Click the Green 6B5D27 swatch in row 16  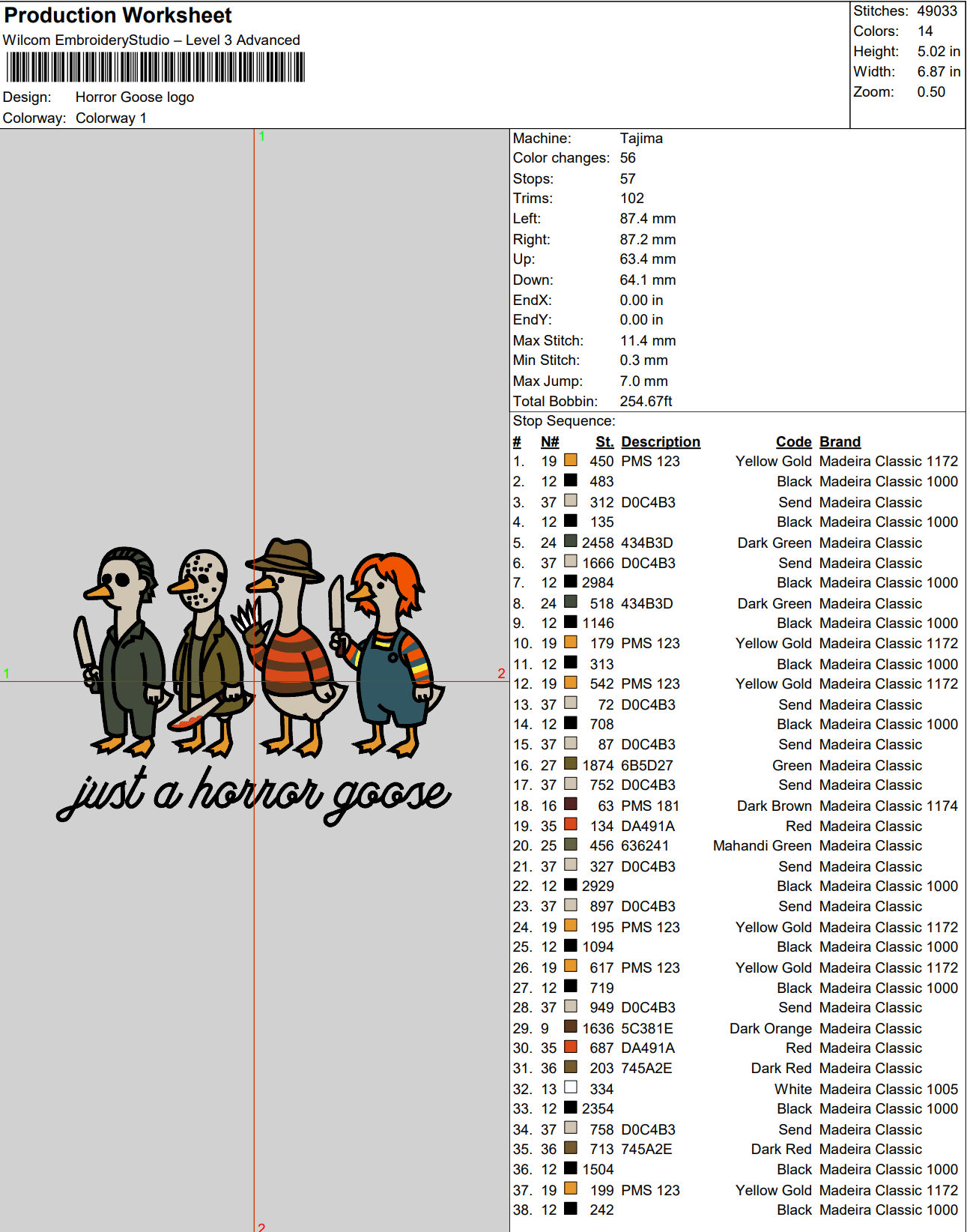571,764
